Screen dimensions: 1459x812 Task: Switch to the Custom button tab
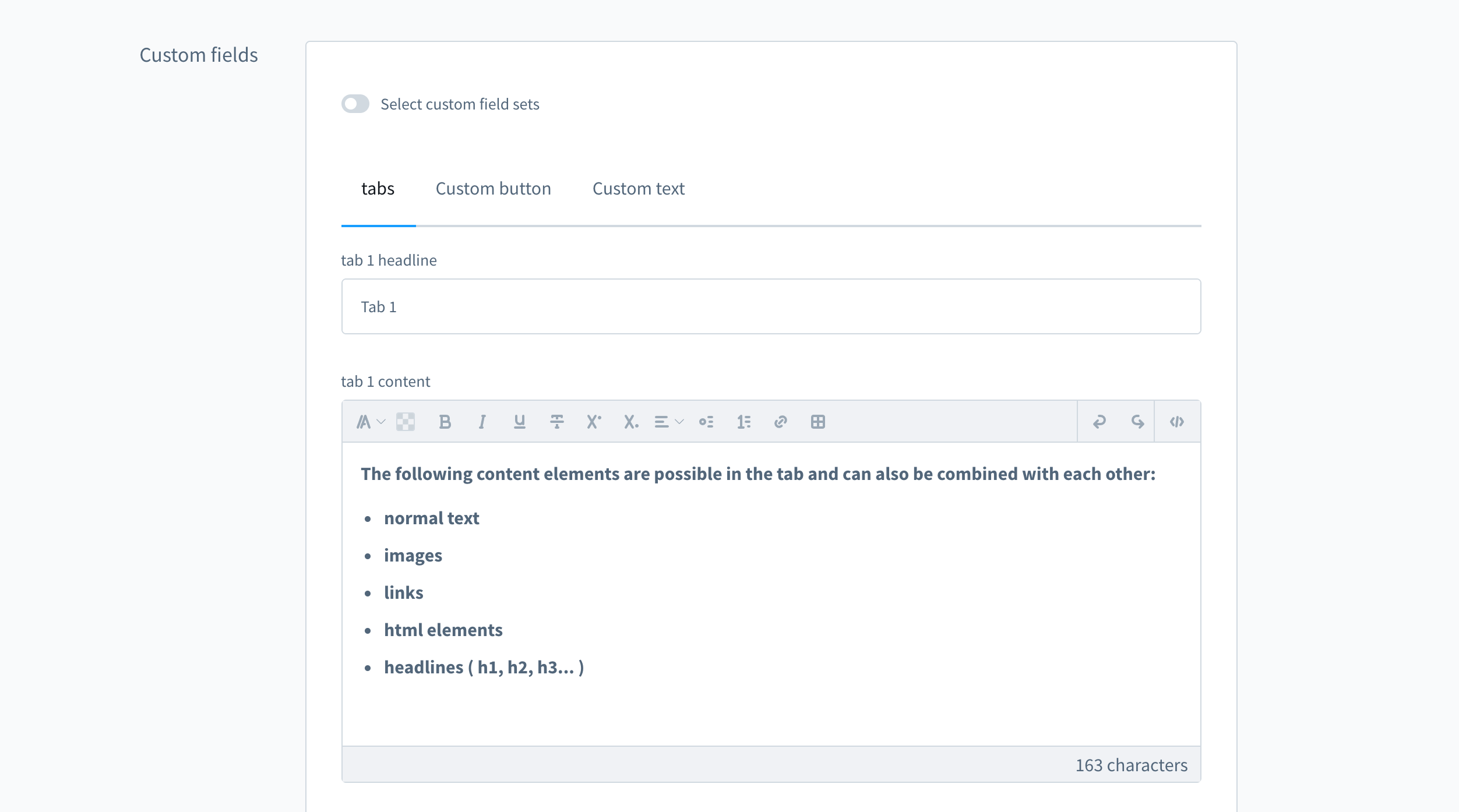pos(493,189)
